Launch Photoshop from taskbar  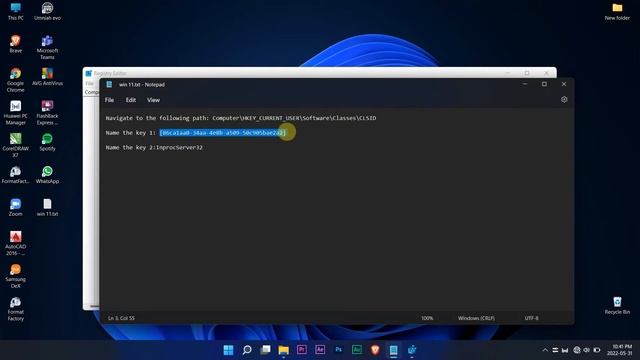(x=338, y=350)
